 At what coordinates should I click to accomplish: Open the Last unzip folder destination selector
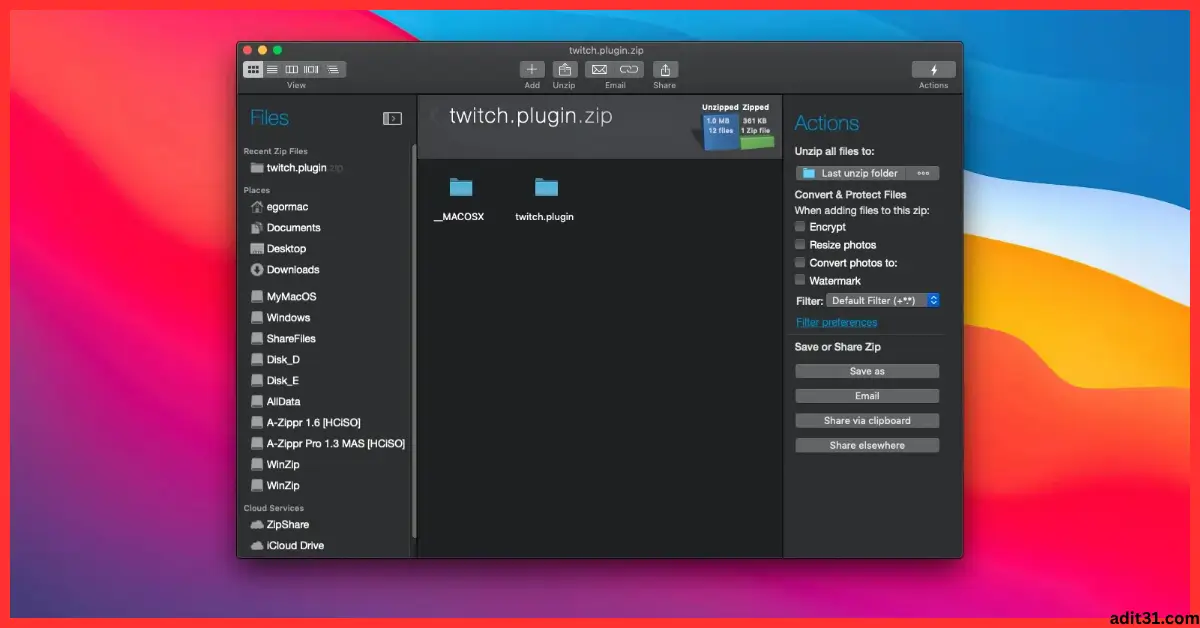(851, 173)
